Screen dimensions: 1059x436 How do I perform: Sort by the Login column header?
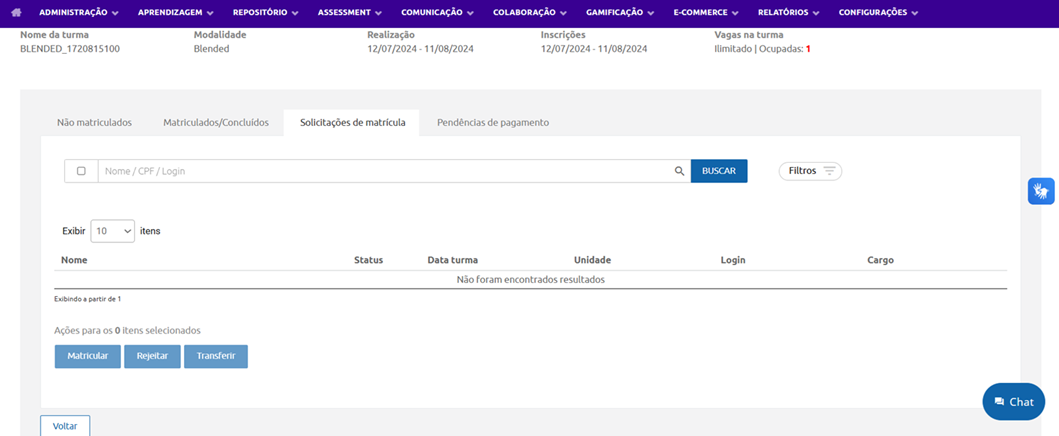click(x=733, y=260)
